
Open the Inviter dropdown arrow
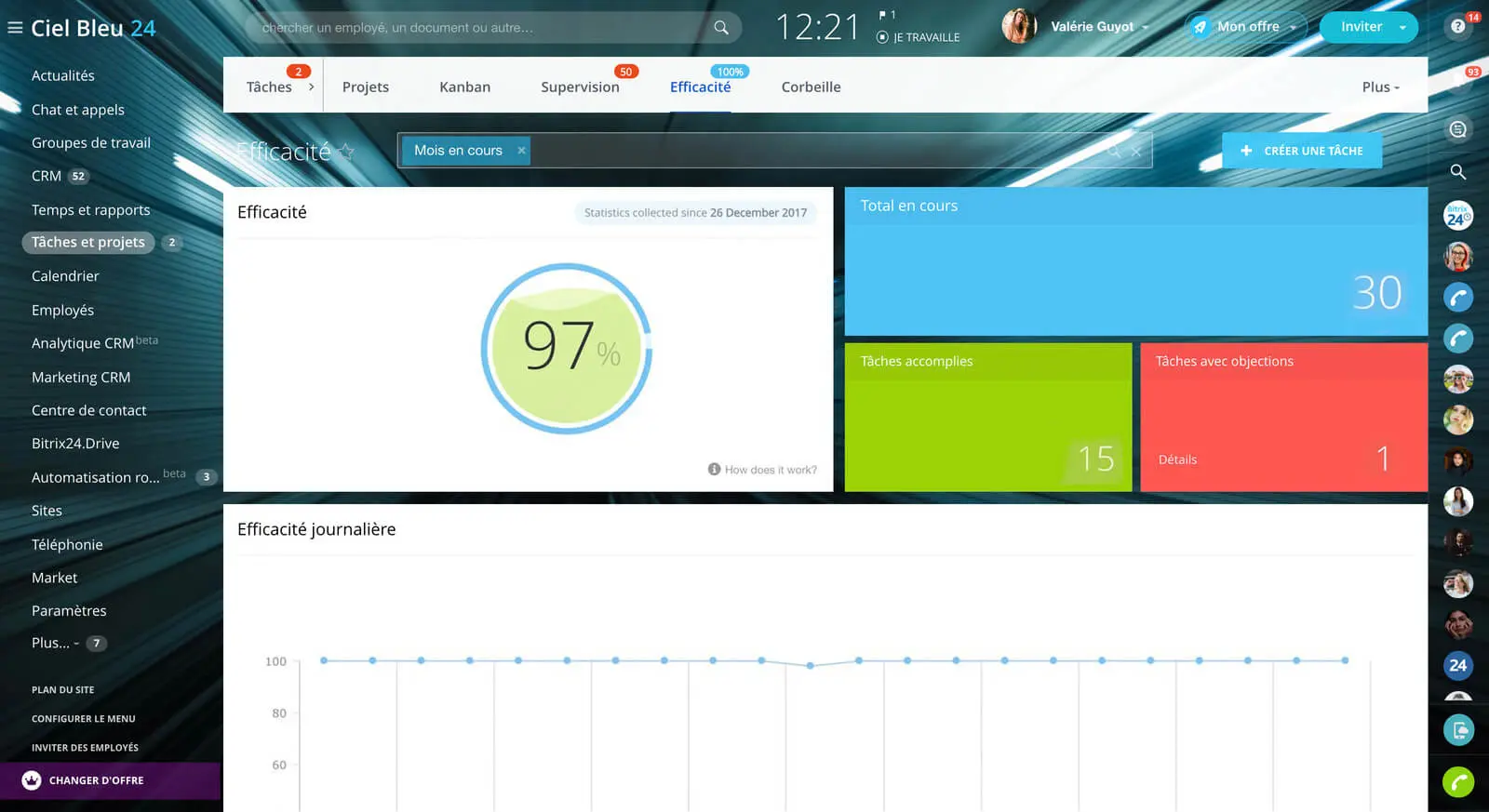click(1402, 28)
